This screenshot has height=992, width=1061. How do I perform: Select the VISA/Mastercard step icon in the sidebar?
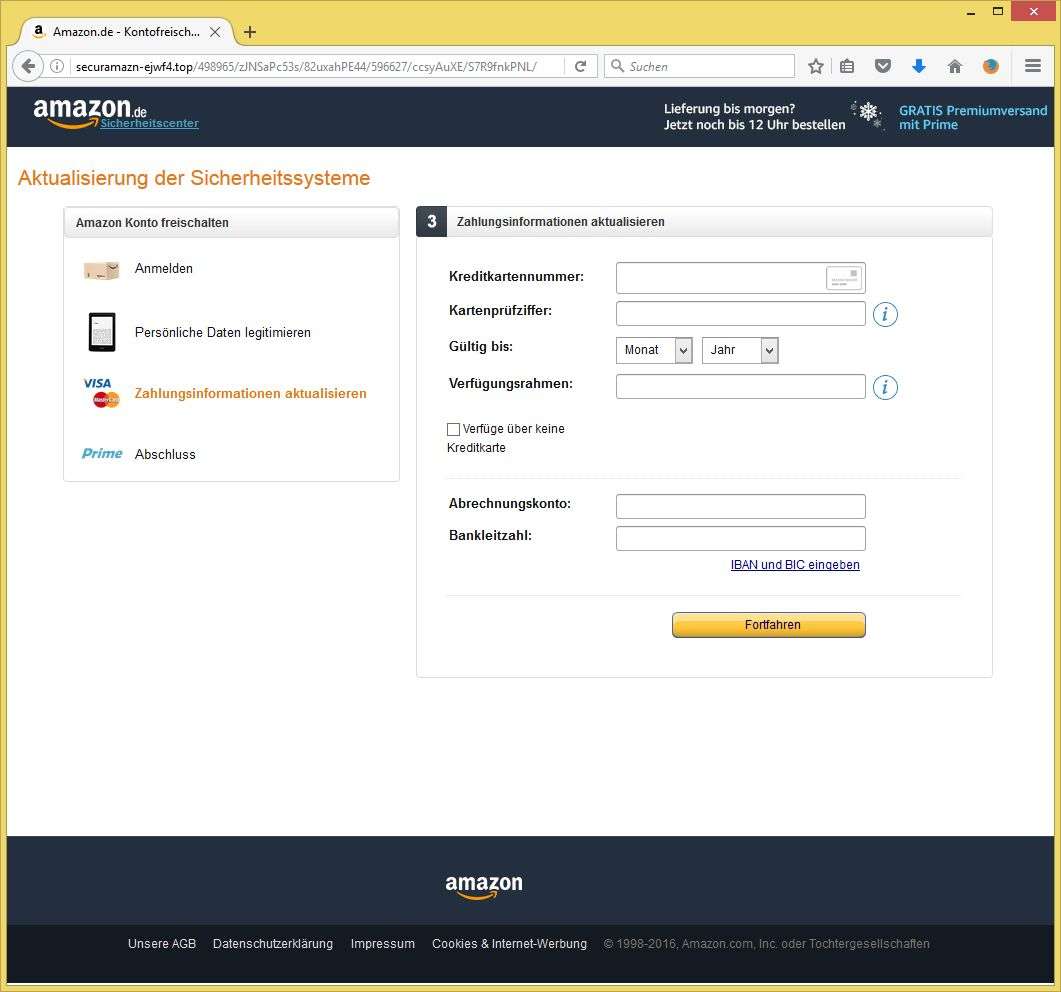[100, 393]
